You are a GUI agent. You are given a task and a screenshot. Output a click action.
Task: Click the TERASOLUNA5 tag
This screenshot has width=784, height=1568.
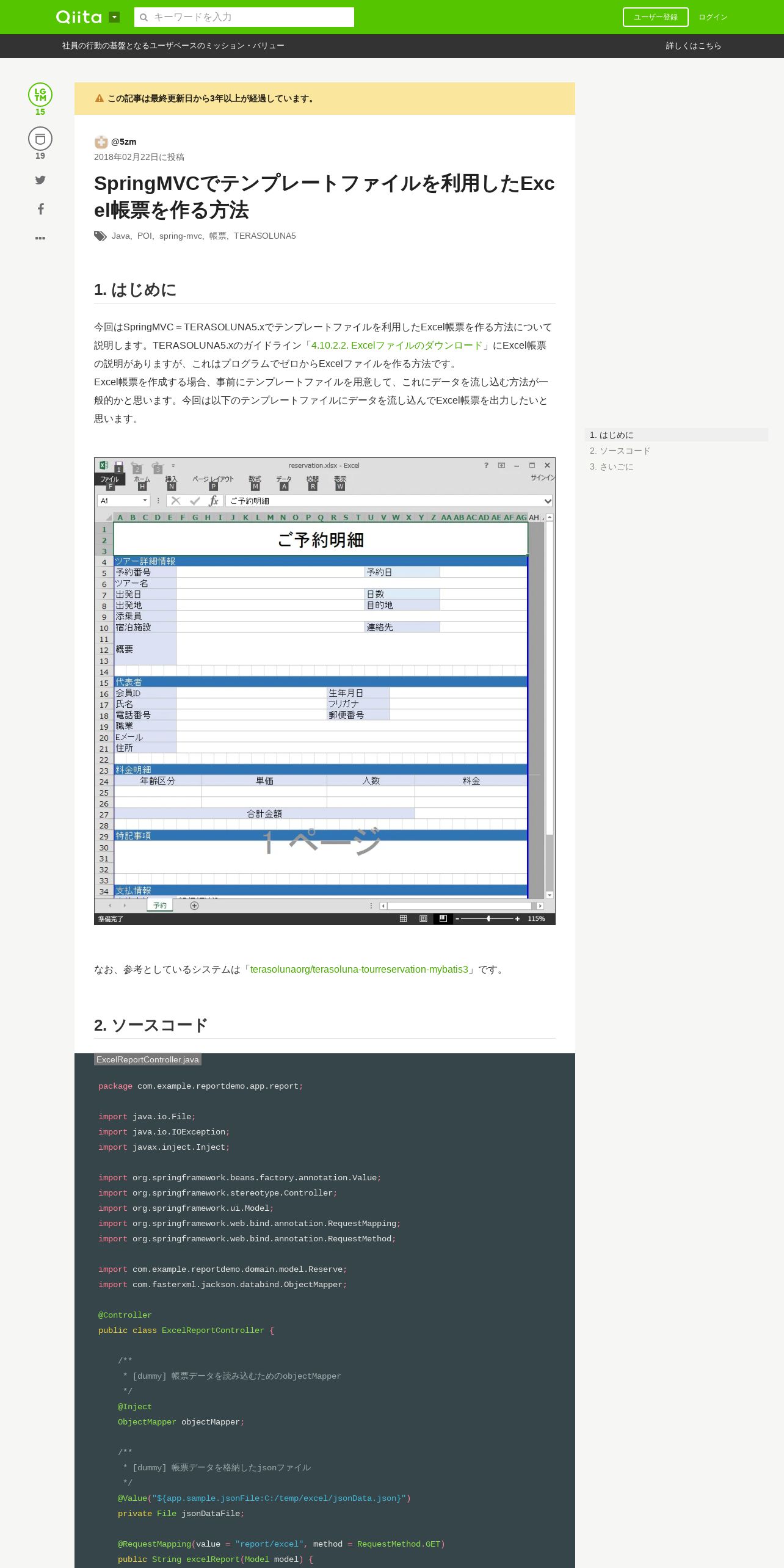[264, 236]
